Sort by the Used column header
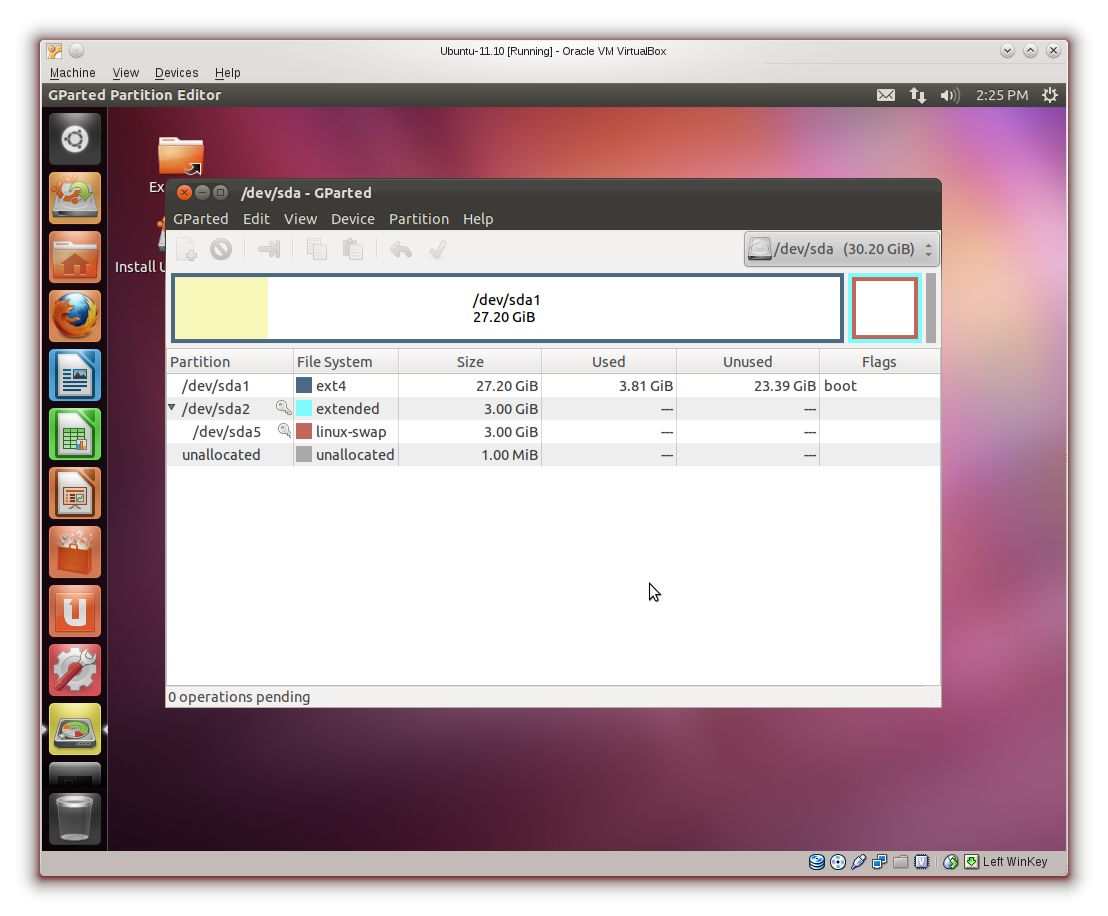1108x916 pixels. (608, 362)
